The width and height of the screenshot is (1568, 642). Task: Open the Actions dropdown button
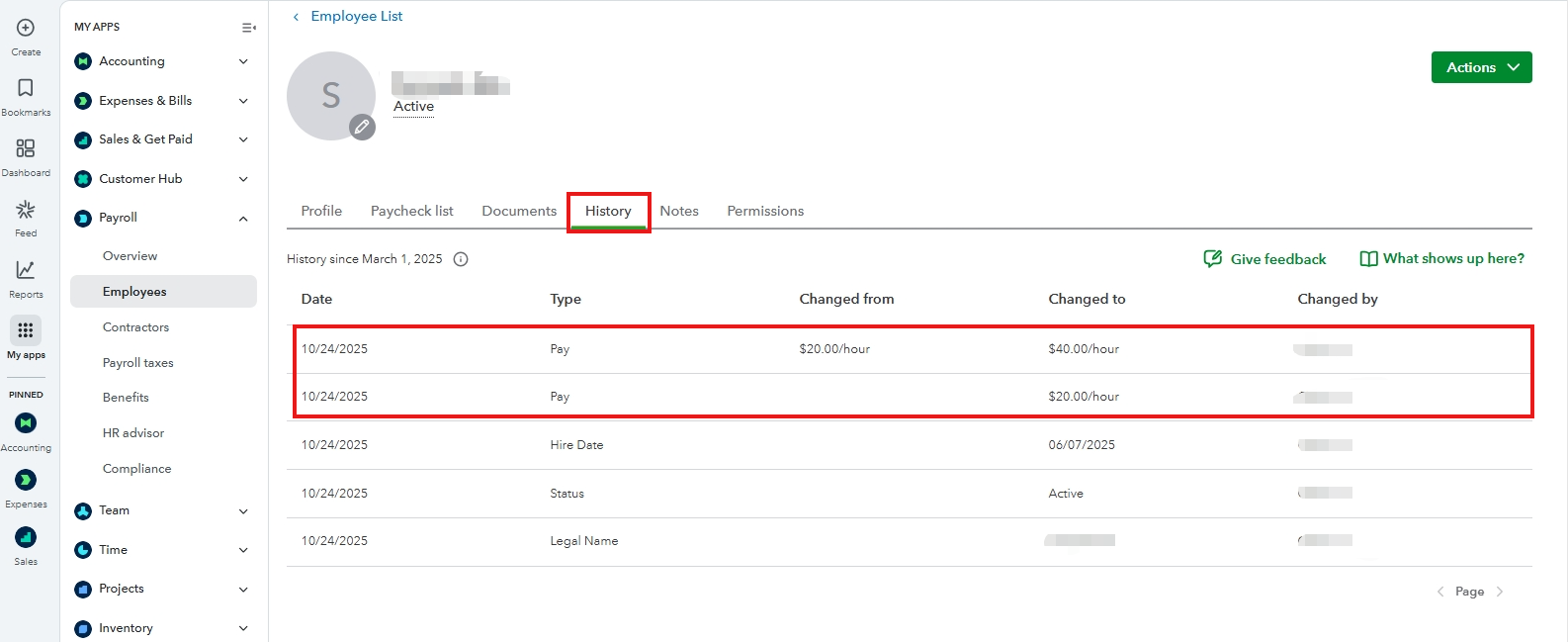click(x=1481, y=67)
